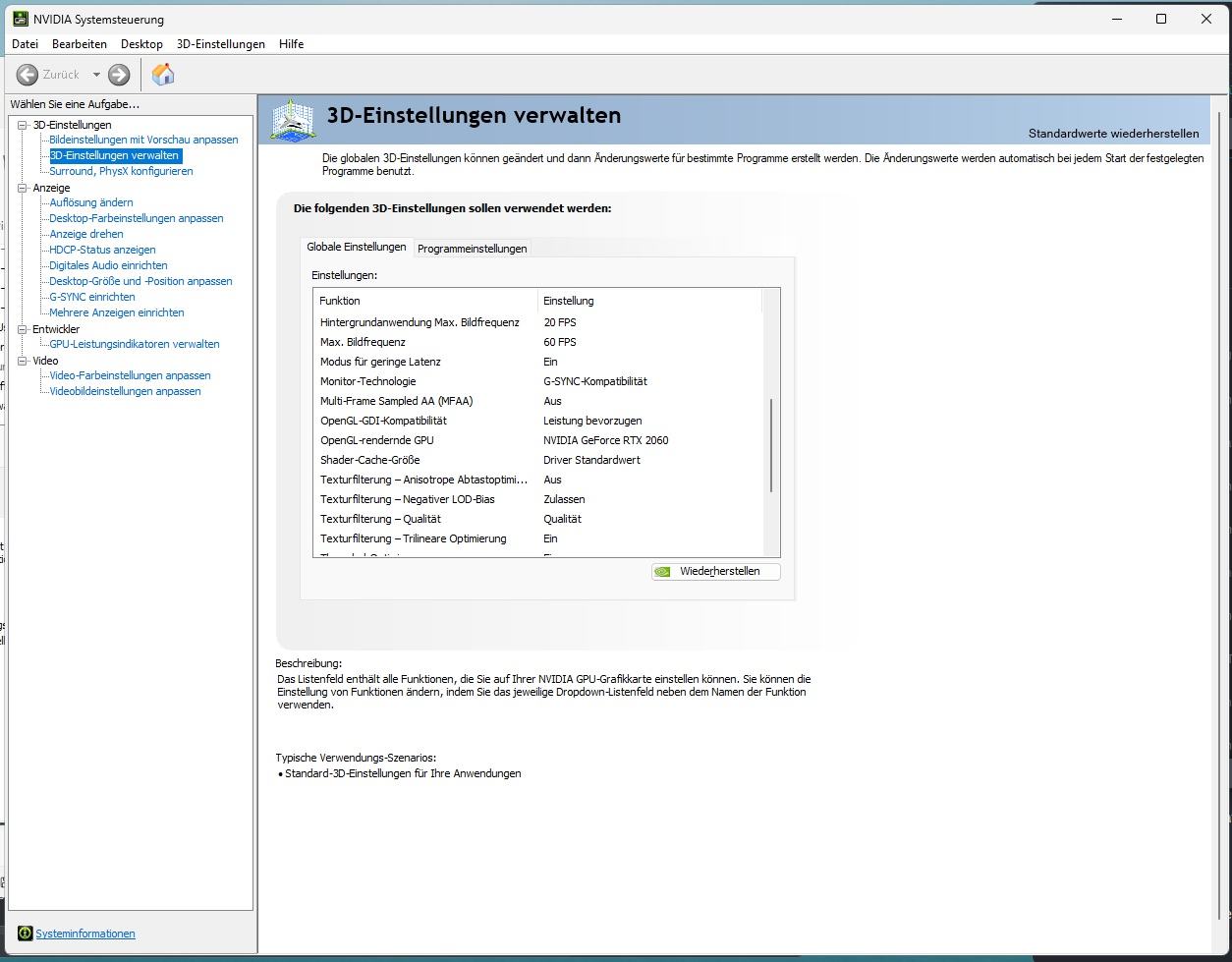Open Mehrere Anzeigen einrichten
The image size is (1232, 962).
[117, 312]
